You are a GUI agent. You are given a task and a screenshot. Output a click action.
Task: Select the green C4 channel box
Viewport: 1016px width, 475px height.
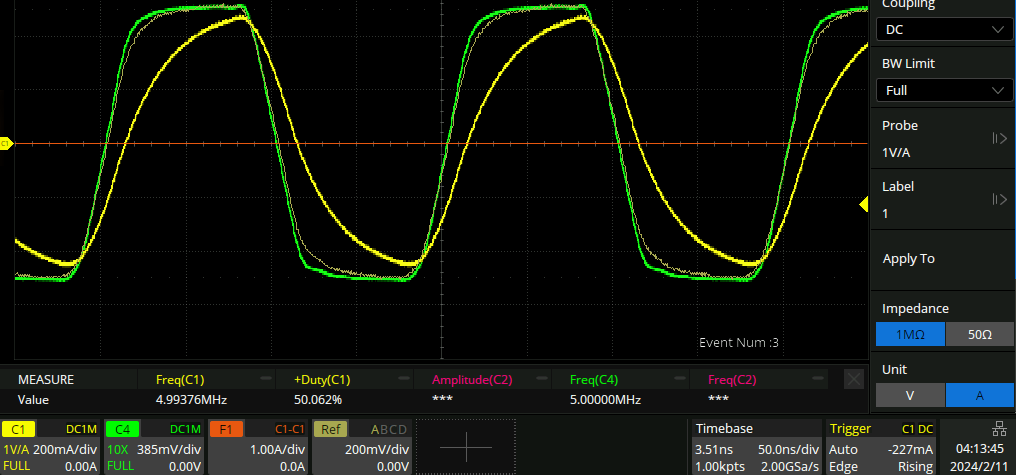[154, 446]
